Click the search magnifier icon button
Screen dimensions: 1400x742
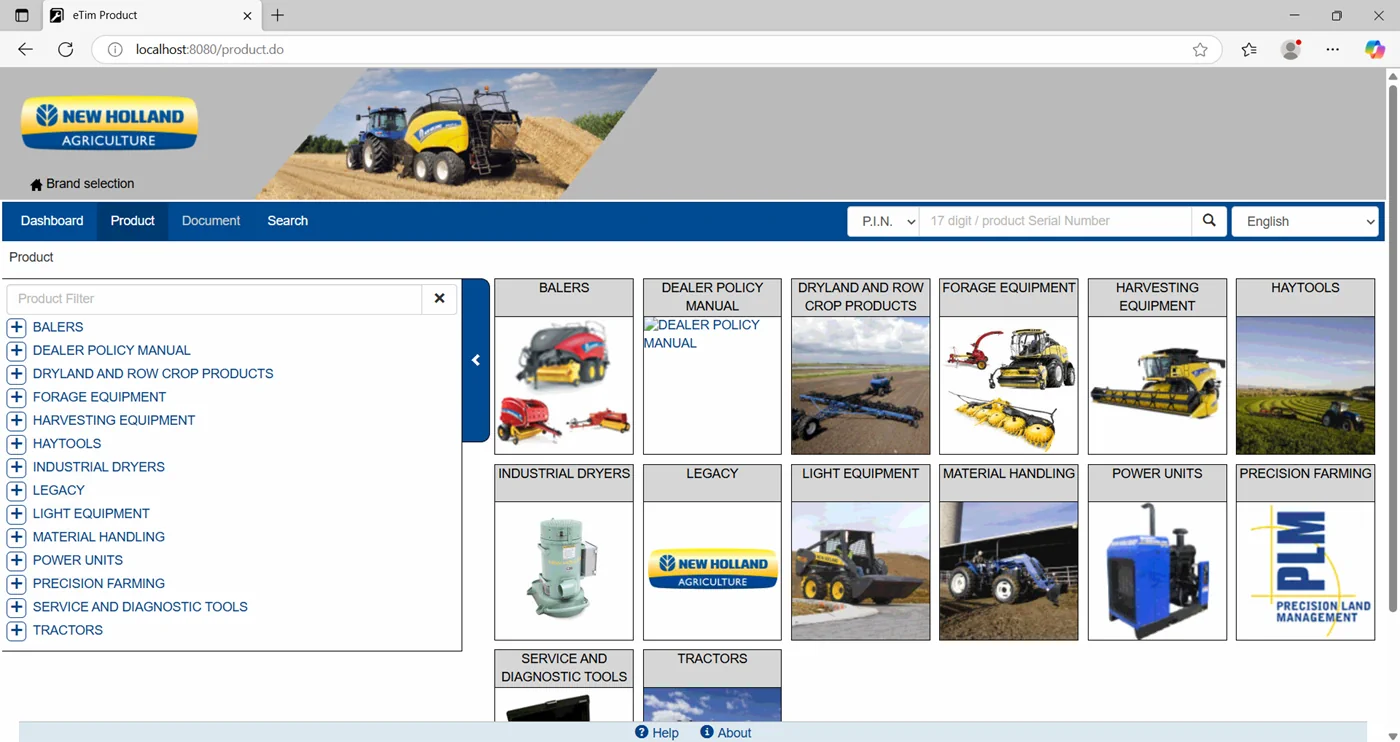[1209, 221]
